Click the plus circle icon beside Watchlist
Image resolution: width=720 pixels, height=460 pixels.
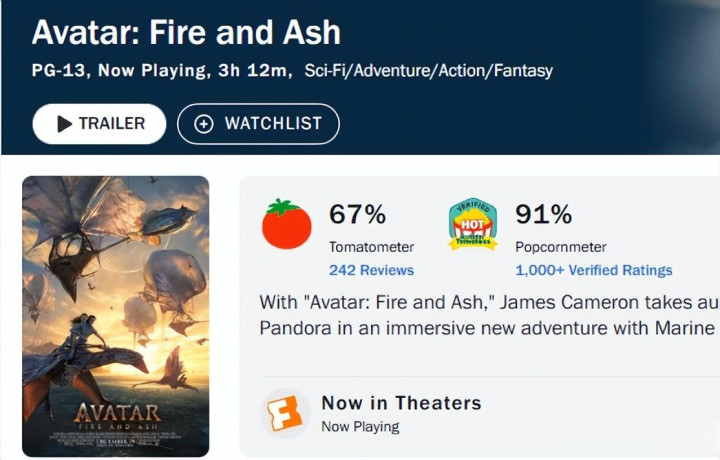(204, 124)
